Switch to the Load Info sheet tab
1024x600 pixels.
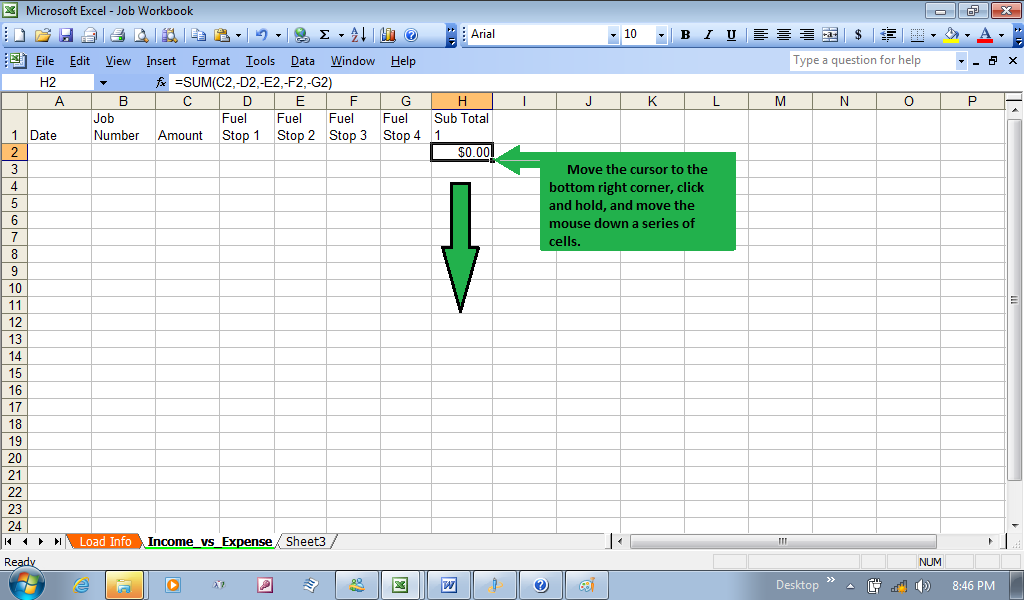(105, 541)
